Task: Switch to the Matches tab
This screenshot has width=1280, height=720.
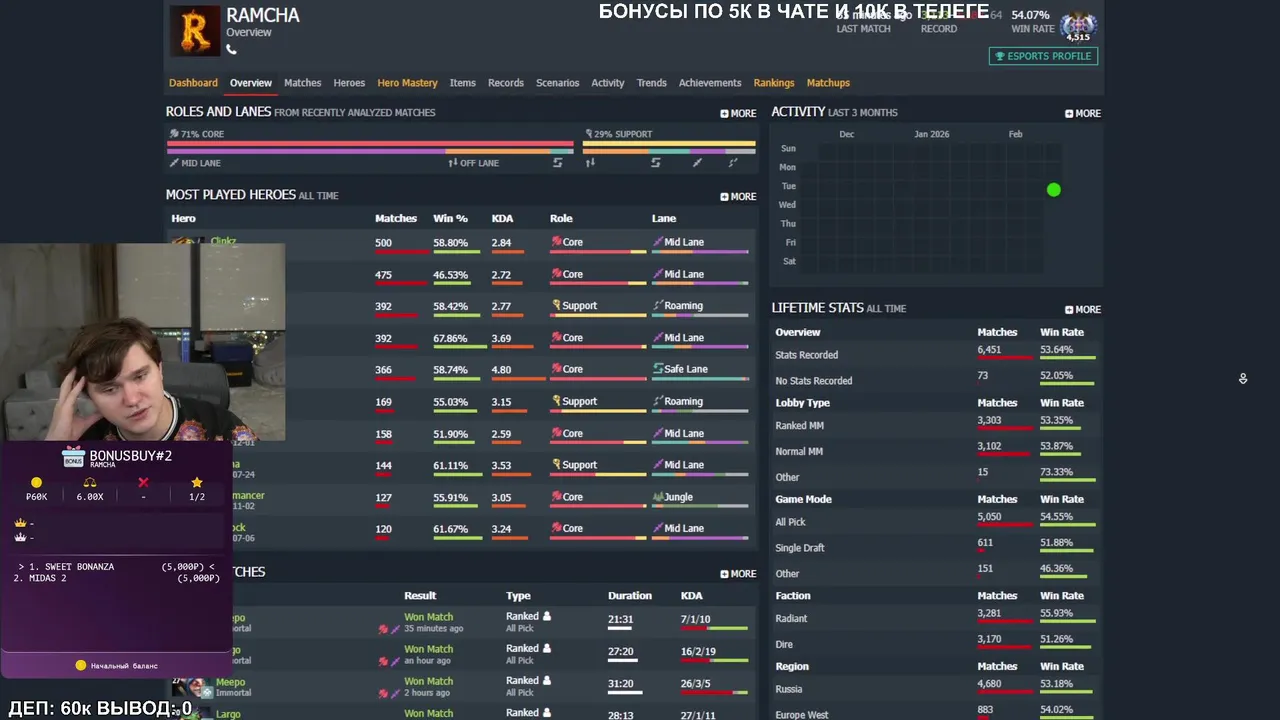Action: [303, 83]
